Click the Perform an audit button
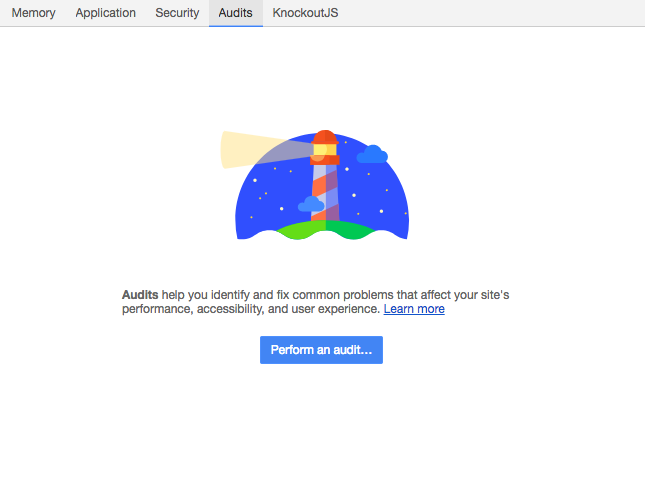 click(x=321, y=350)
